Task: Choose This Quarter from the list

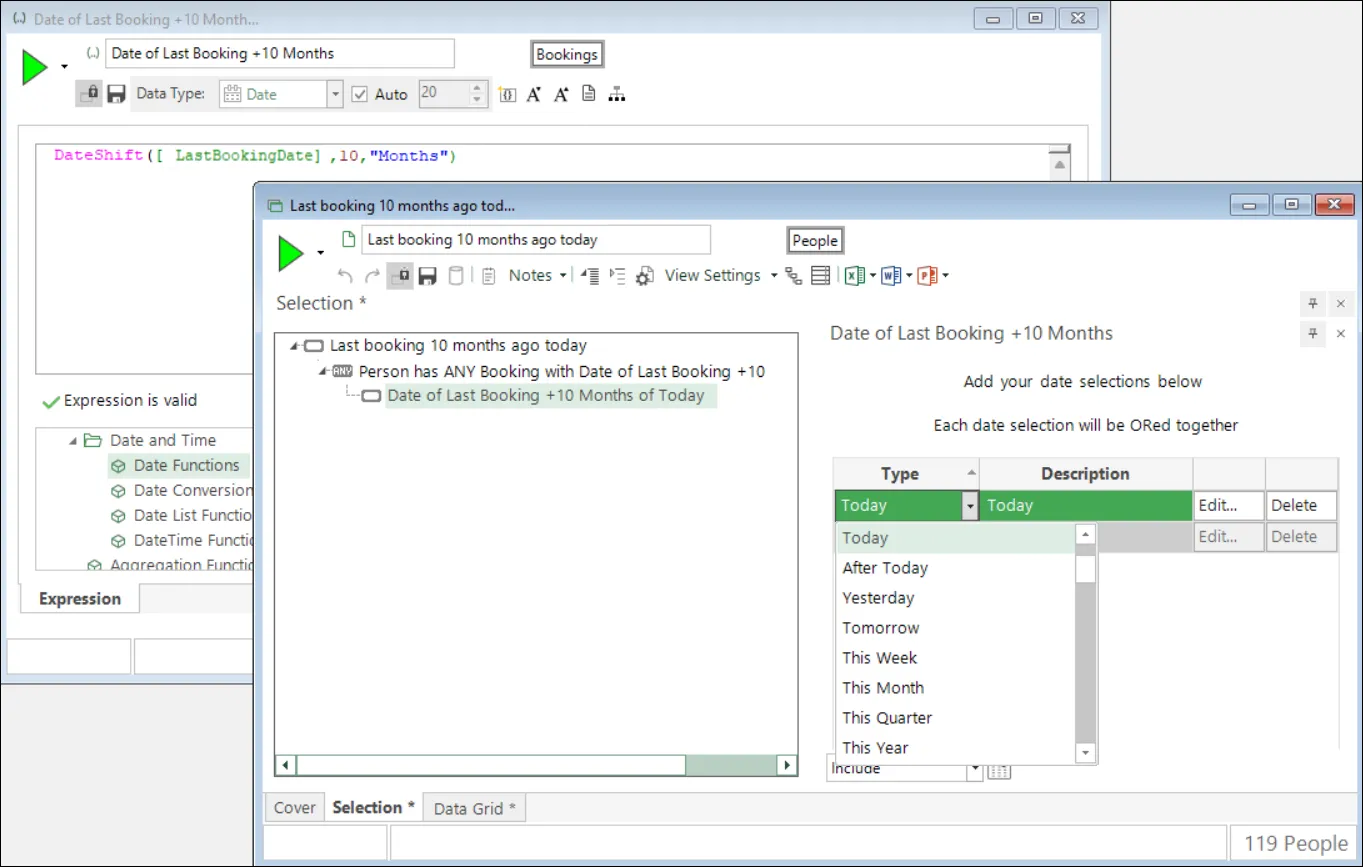Action: (887, 718)
